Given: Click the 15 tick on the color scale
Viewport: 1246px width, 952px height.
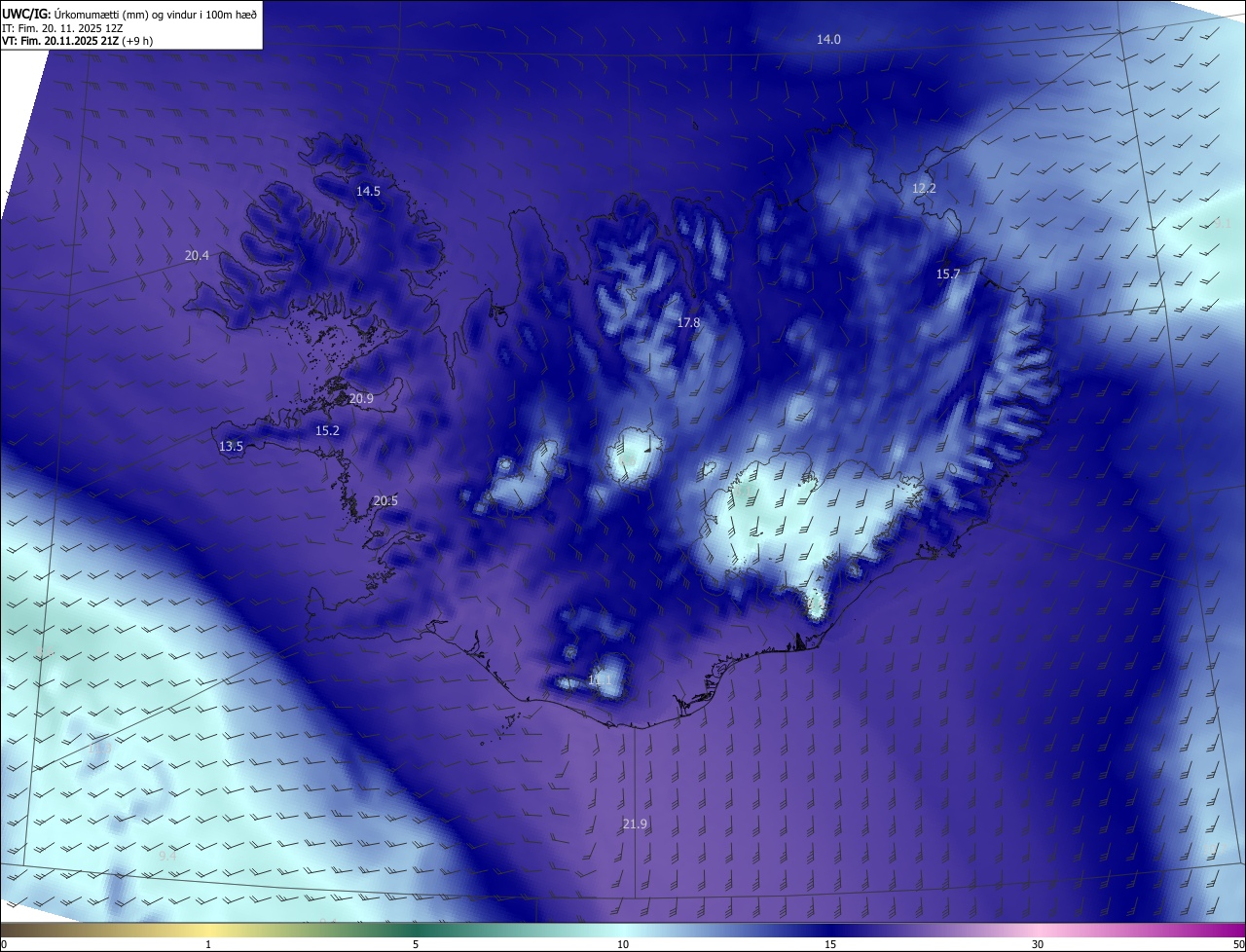Looking at the screenshot, I should 830,944.
